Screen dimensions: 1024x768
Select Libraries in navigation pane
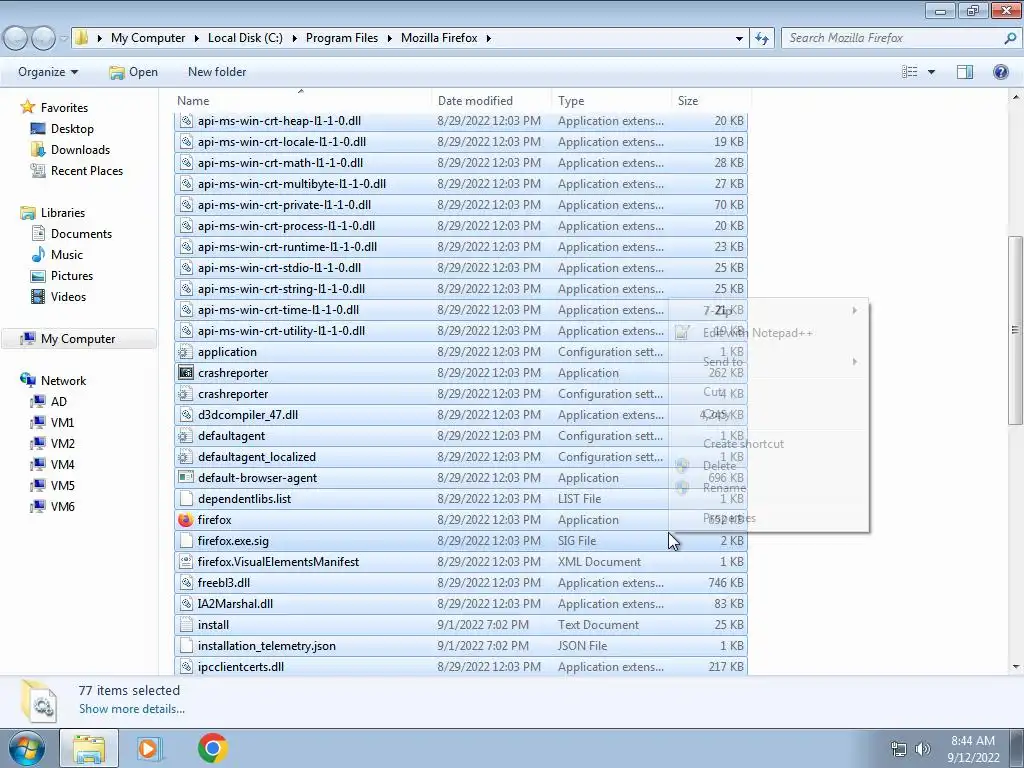coord(63,213)
